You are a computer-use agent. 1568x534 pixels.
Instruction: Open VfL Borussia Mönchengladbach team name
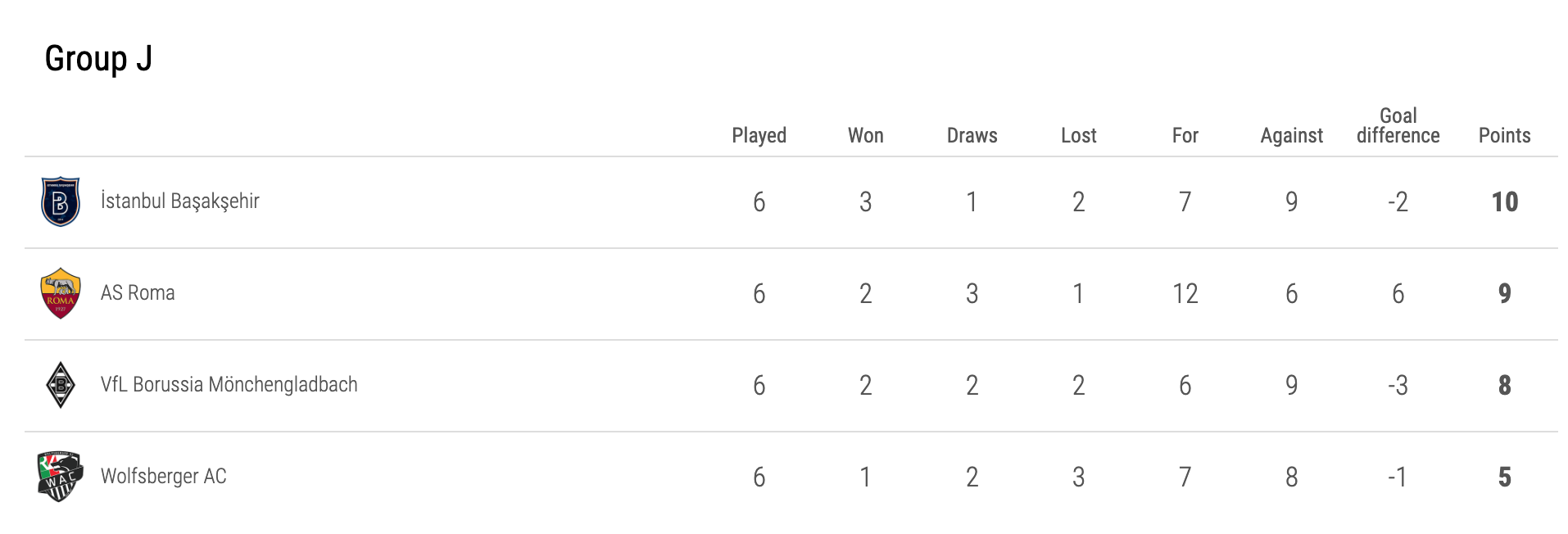(x=229, y=384)
